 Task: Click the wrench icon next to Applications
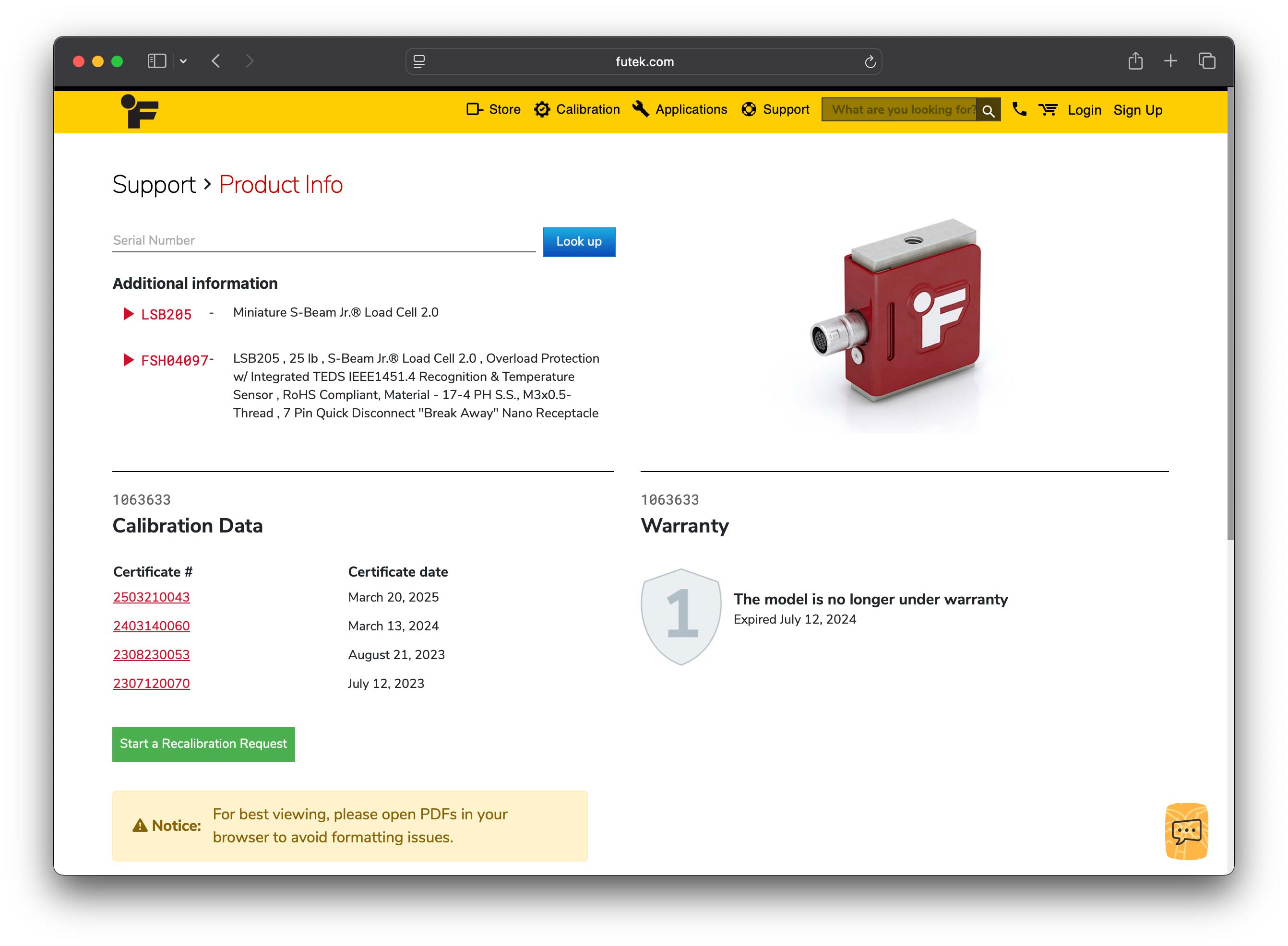click(x=640, y=109)
